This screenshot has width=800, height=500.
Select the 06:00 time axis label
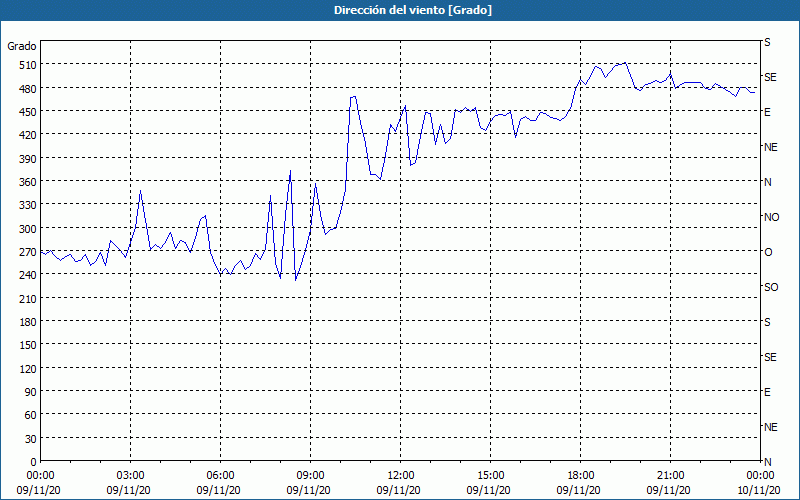click(x=220, y=476)
